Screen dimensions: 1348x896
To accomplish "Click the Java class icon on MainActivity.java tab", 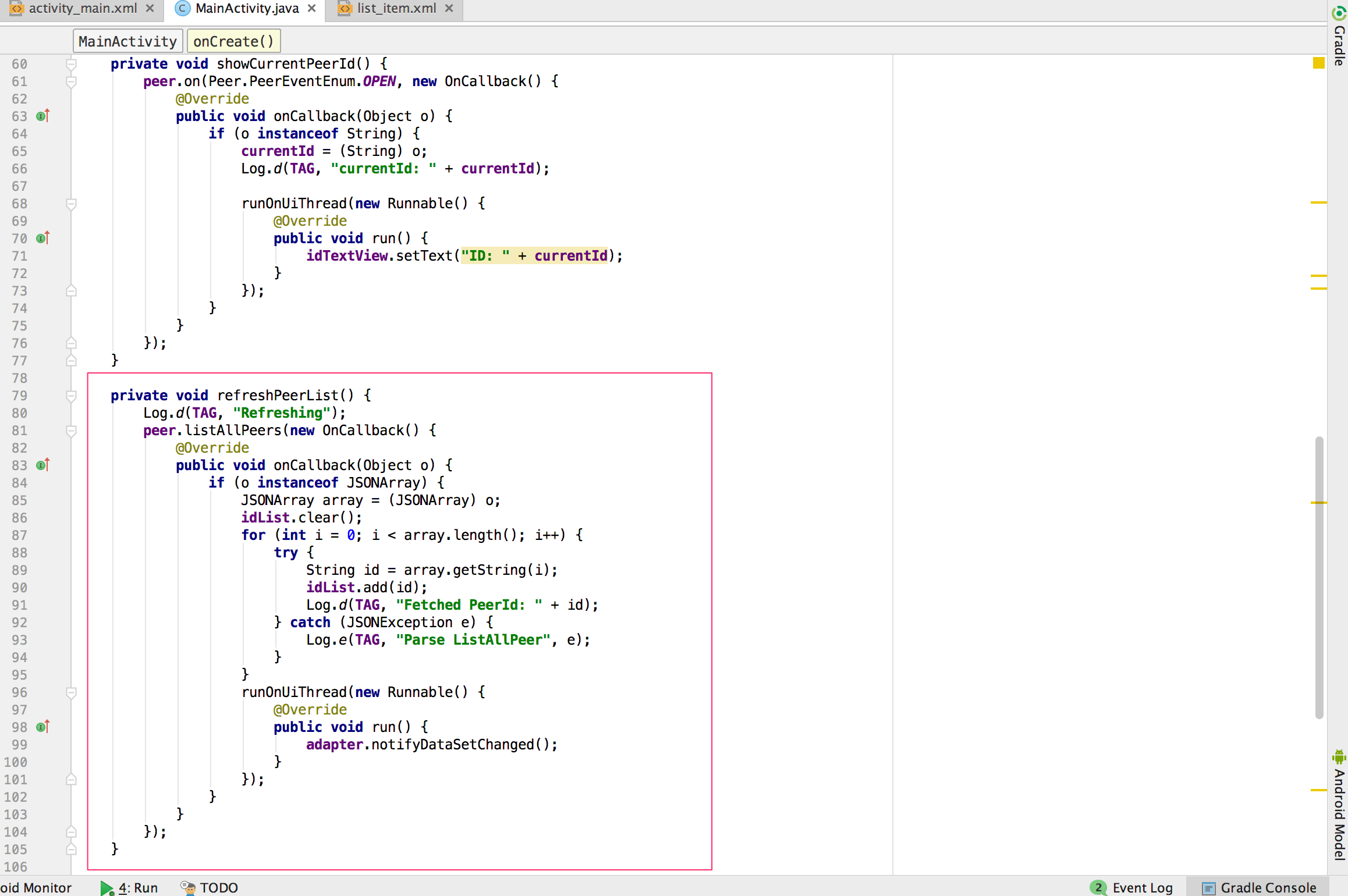I will (x=182, y=9).
